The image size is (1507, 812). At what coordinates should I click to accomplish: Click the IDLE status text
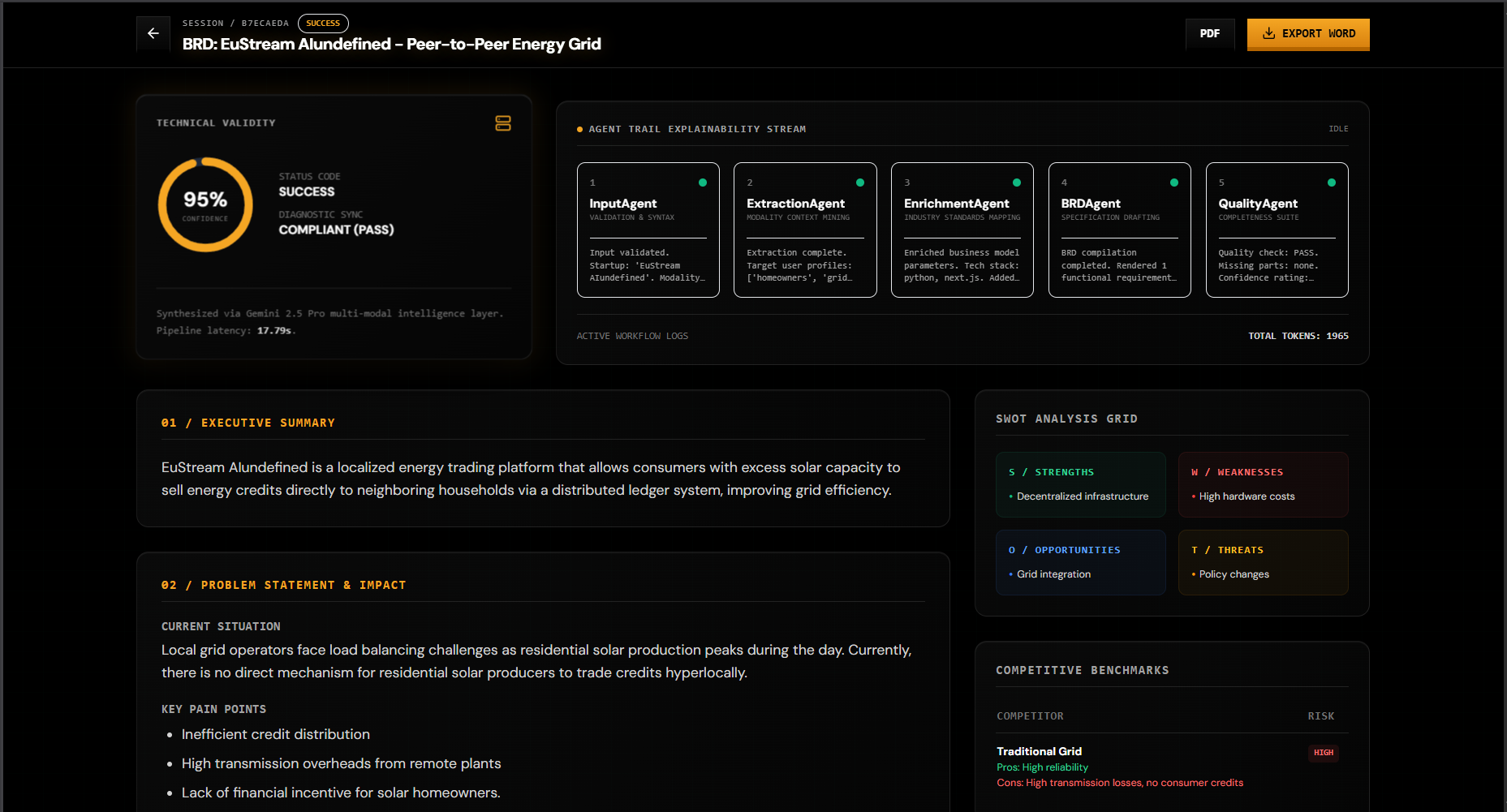pos(1338,129)
